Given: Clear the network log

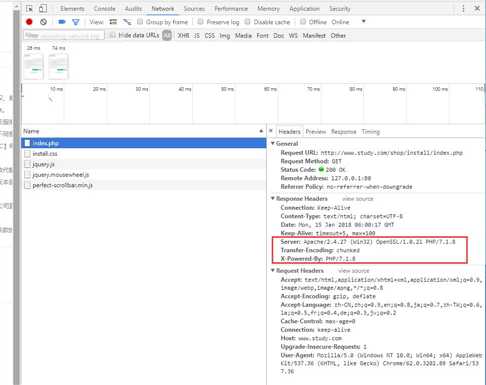Looking at the screenshot, I should click(43, 22).
